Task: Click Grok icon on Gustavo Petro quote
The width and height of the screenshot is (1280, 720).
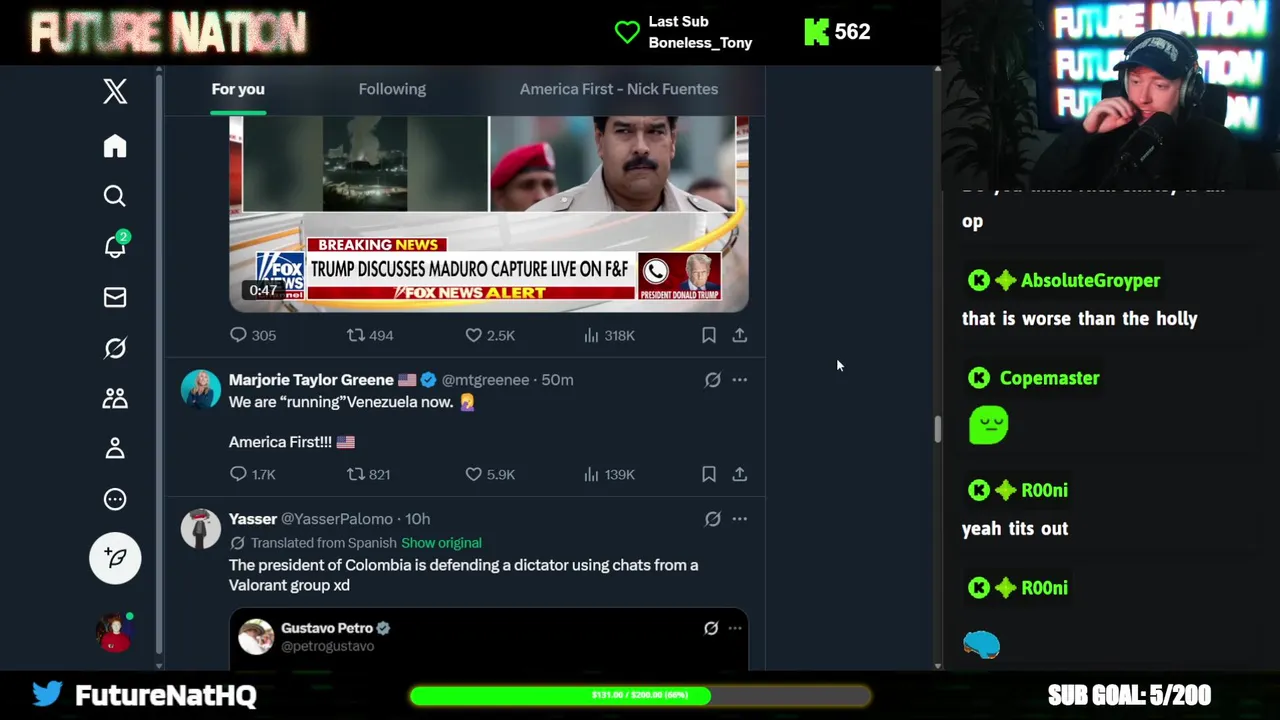Action: point(711,628)
